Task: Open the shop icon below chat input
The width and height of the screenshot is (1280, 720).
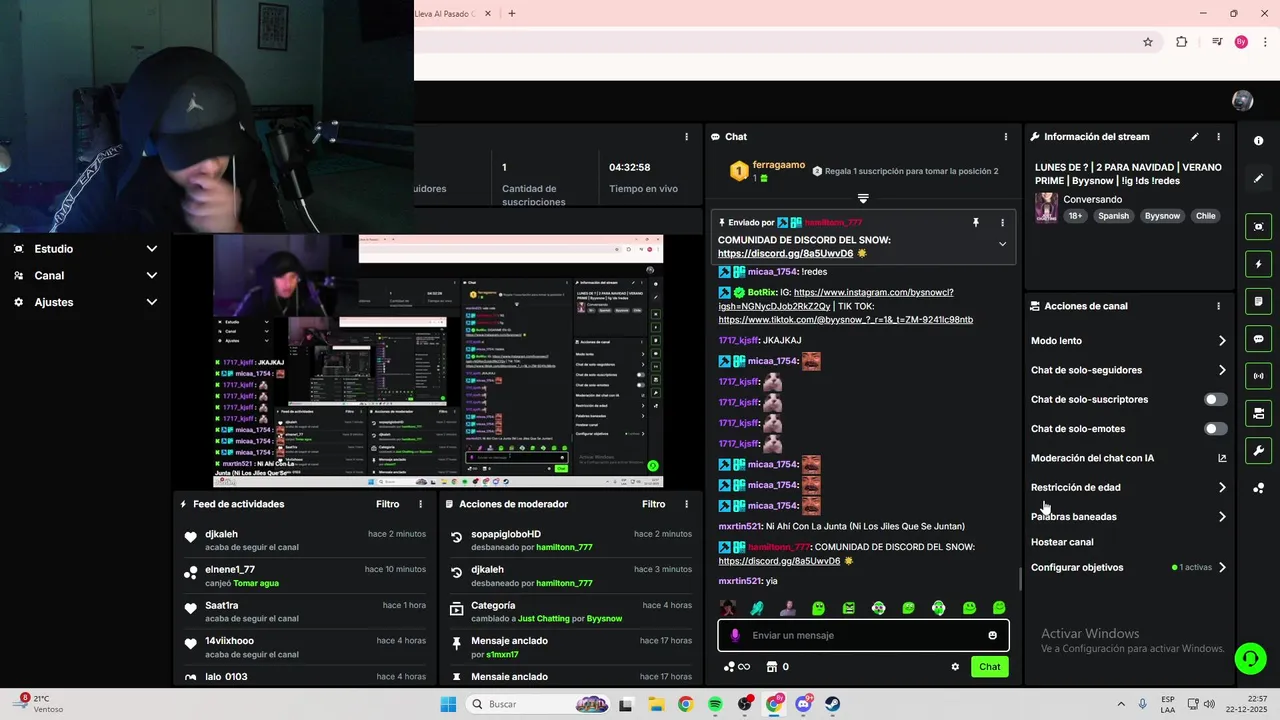Action: click(772, 667)
